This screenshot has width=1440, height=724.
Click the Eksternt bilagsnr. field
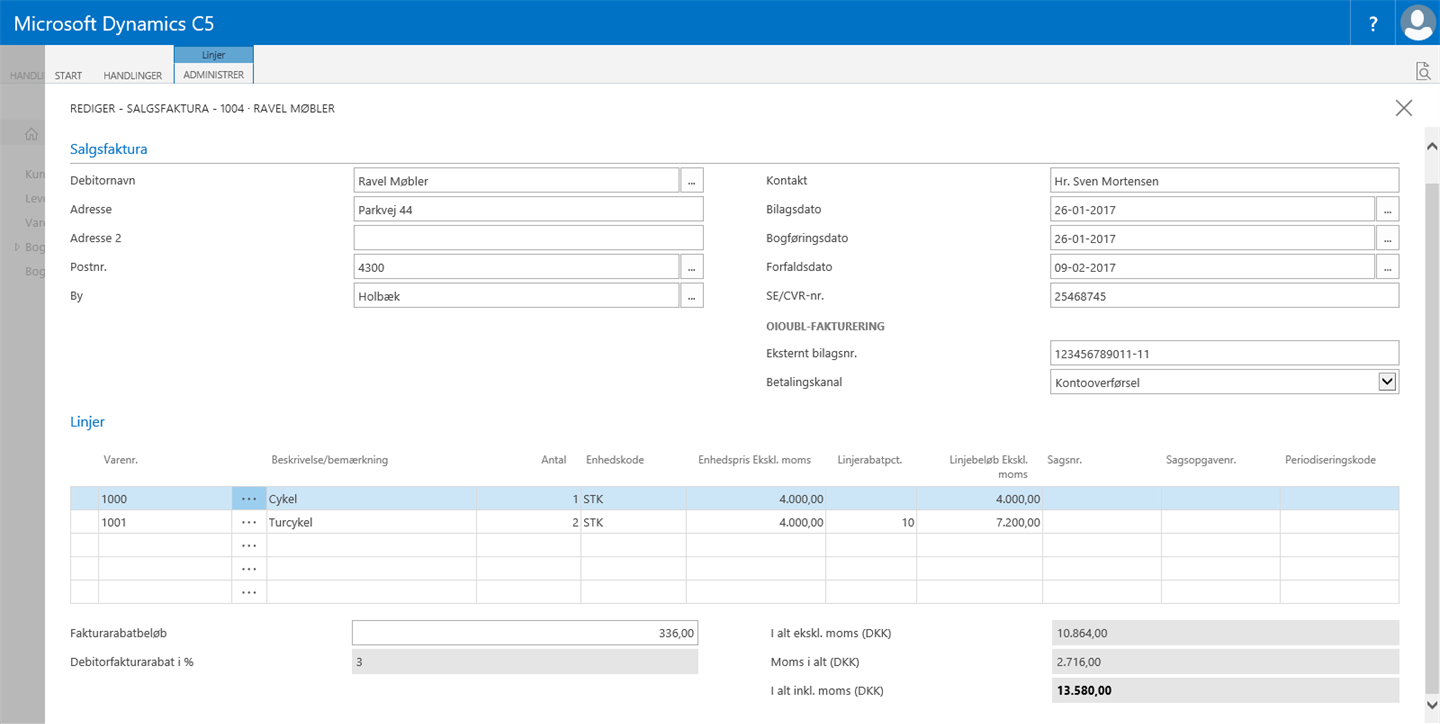[x=1224, y=353]
